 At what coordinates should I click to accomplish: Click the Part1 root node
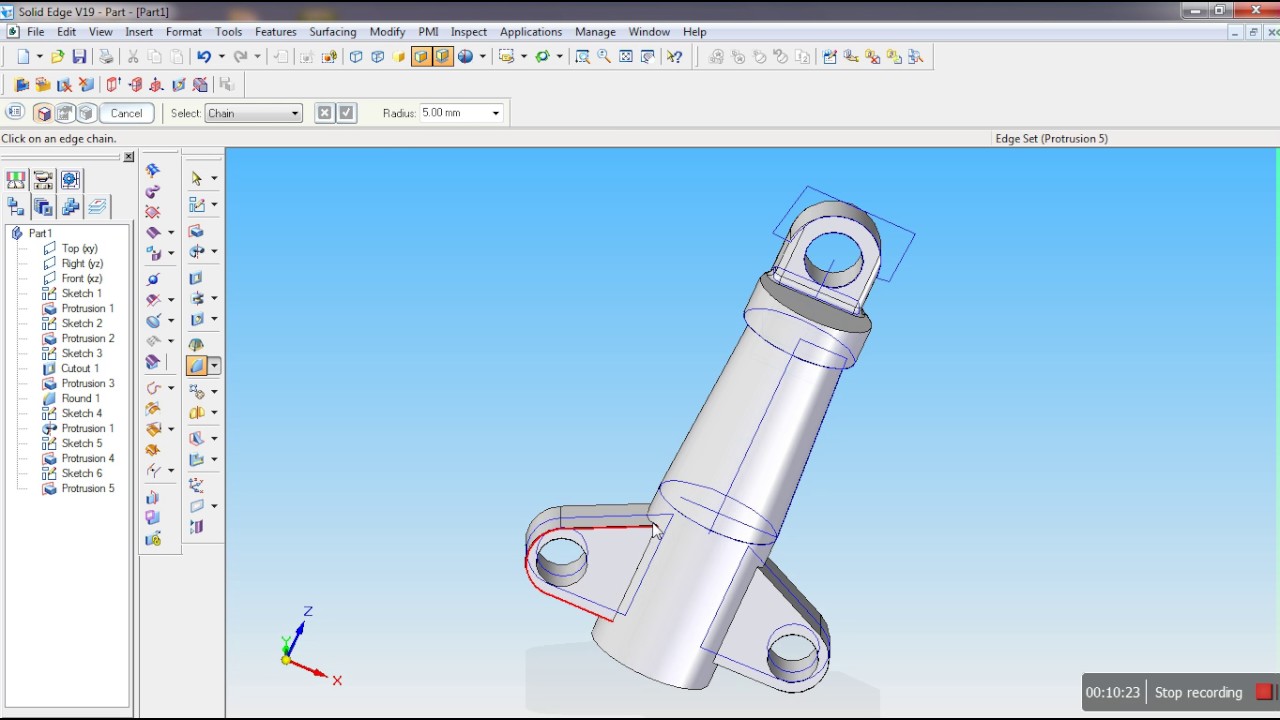40,233
